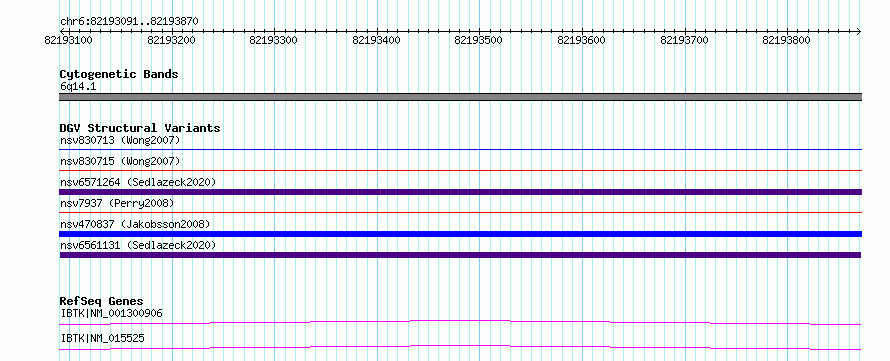The width and height of the screenshot is (890, 361).
Task: Click the purple bar for nsv6571264
Action: pyautogui.click(x=460, y=192)
